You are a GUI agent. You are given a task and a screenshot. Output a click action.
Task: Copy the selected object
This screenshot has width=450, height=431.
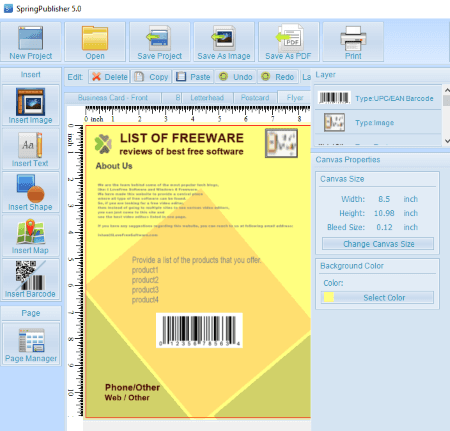pyautogui.click(x=151, y=77)
